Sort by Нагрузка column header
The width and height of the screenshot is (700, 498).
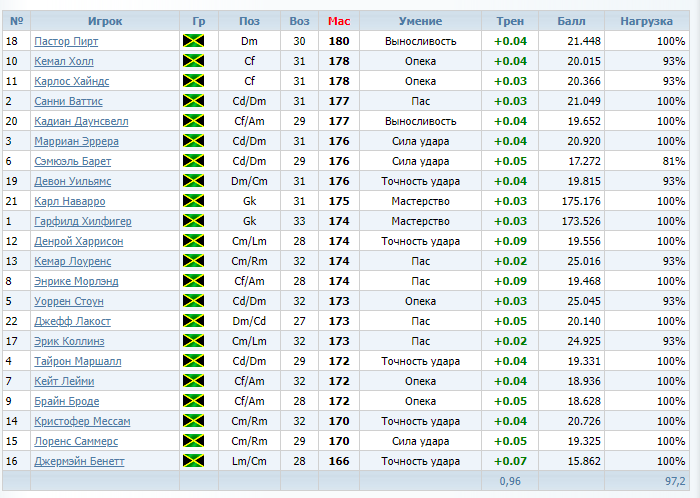(646, 21)
